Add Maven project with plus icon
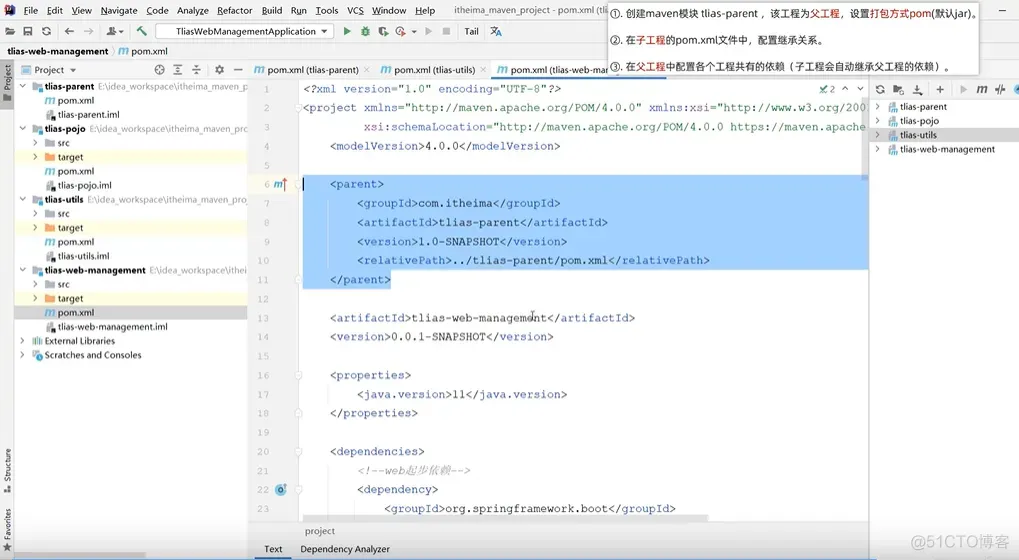 pyautogui.click(x=940, y=90)
